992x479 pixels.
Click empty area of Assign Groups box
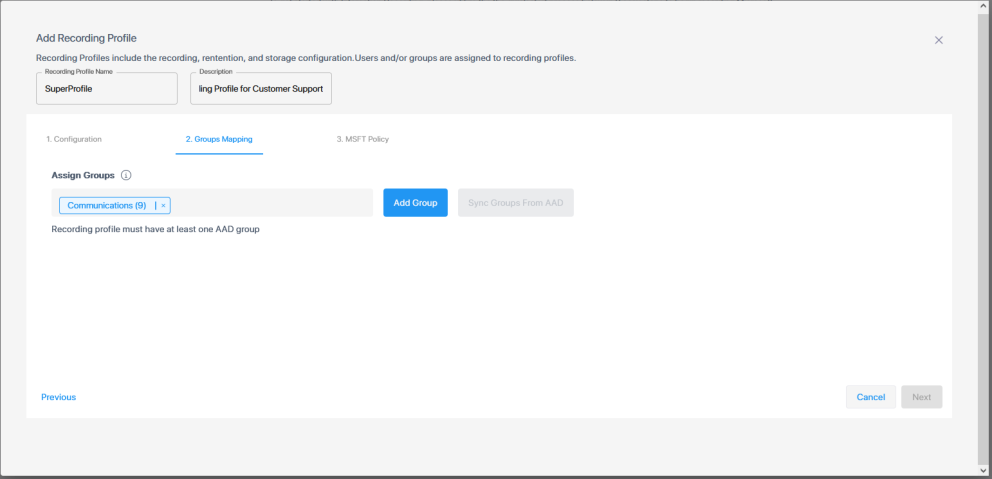270,203
